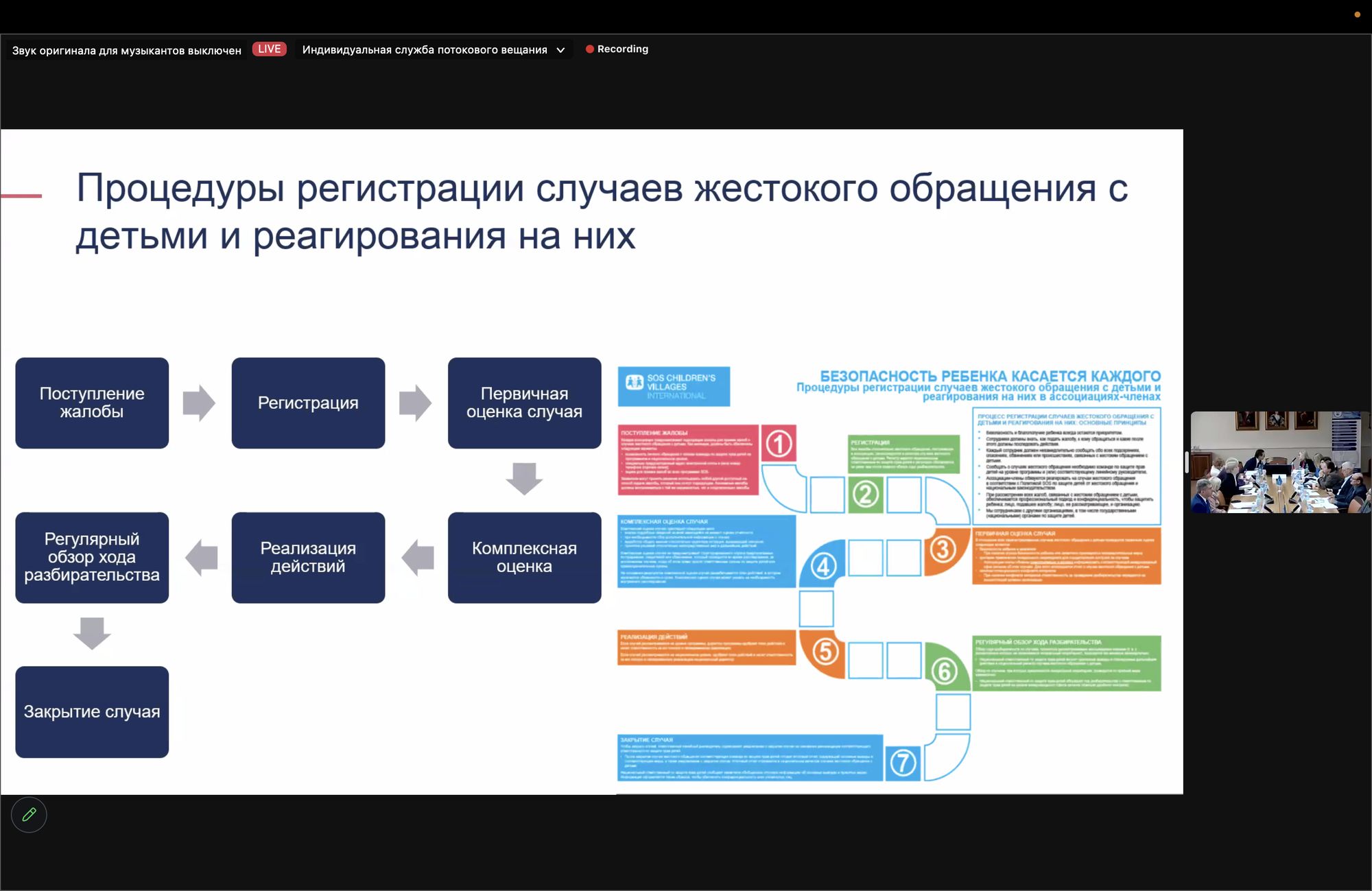
Task: Click the Закрытие случая box
Action: (92, 711)
